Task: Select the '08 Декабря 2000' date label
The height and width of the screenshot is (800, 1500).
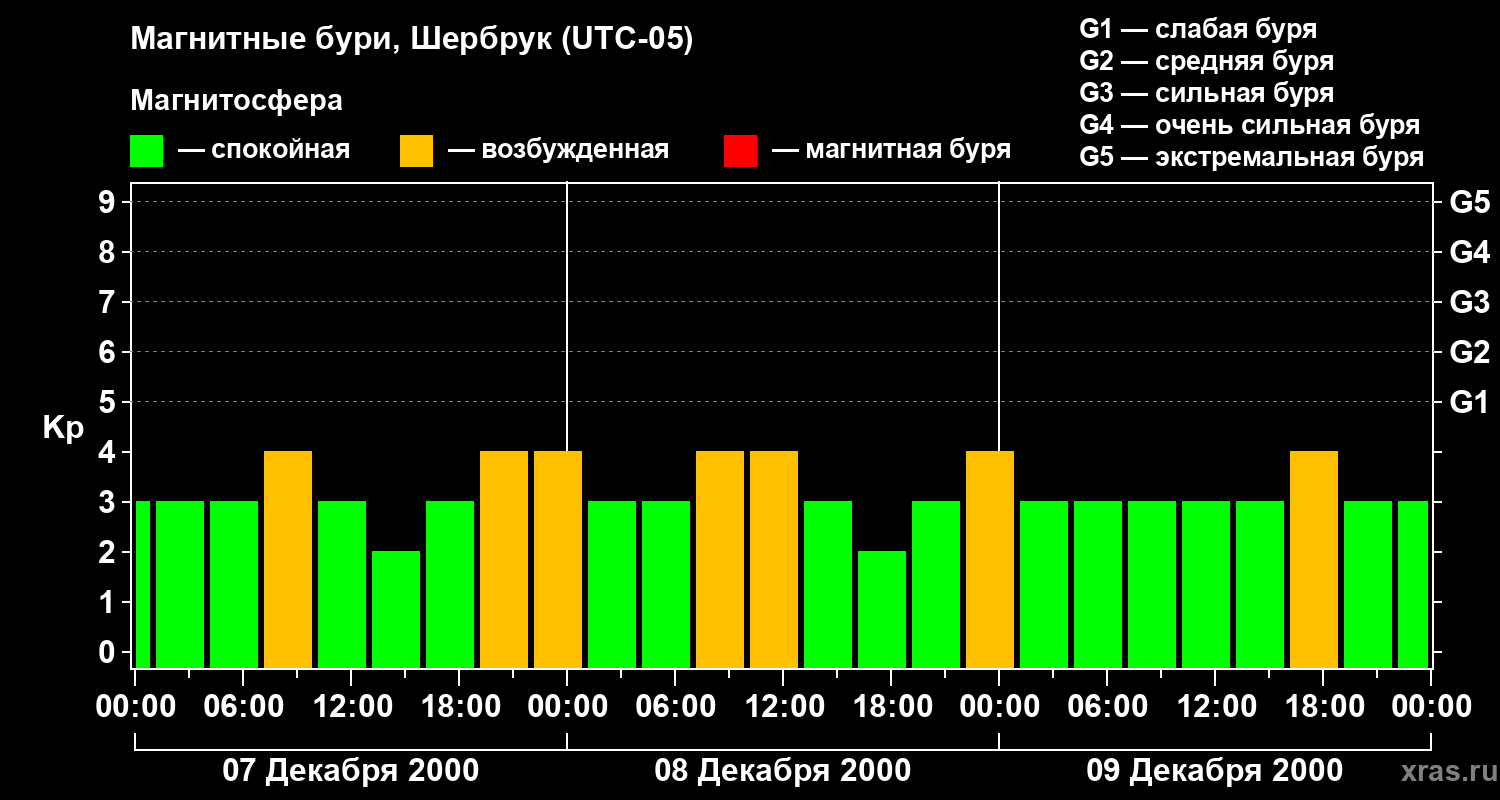Action: 782,771
